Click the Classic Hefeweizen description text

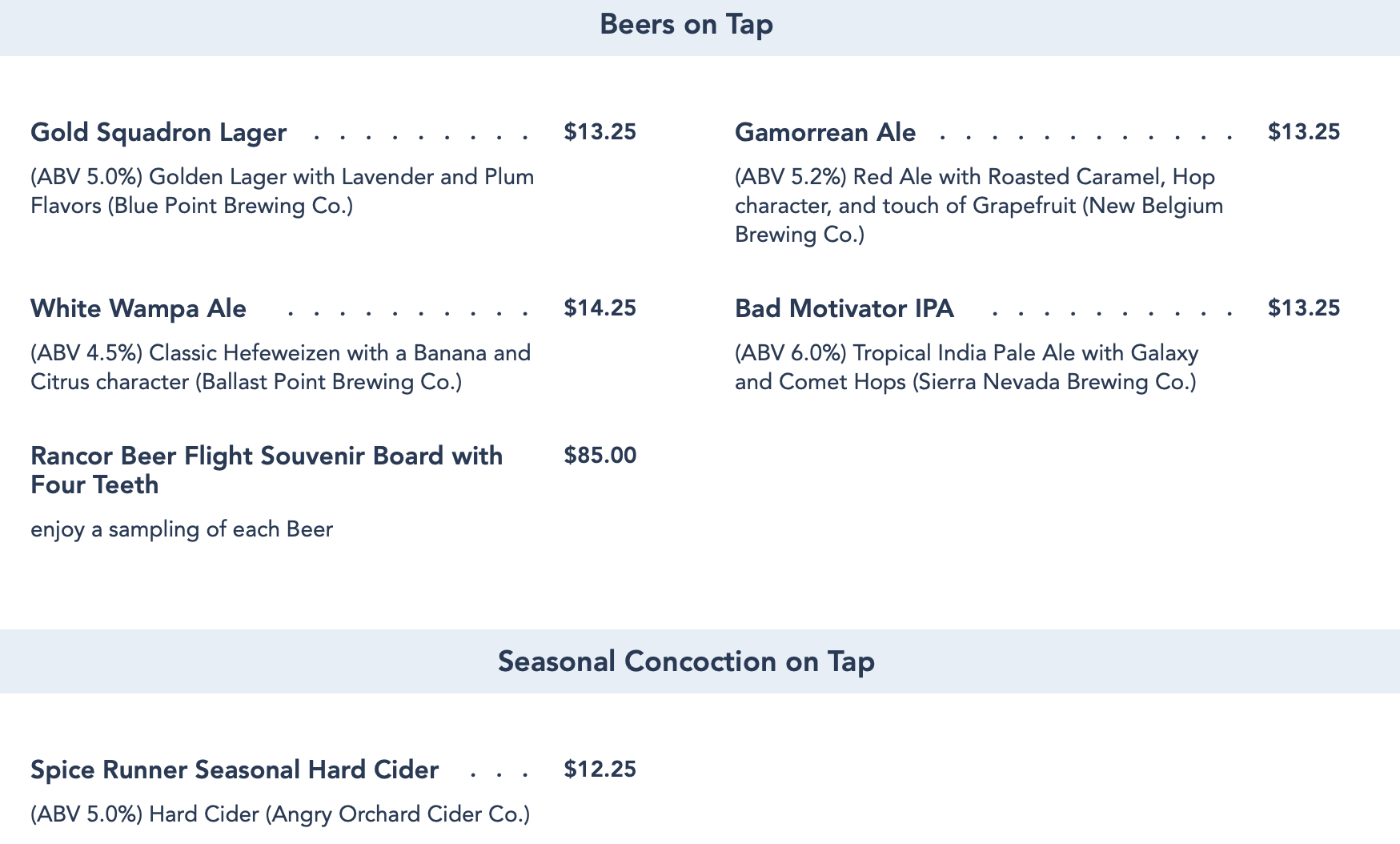[280, 368]
